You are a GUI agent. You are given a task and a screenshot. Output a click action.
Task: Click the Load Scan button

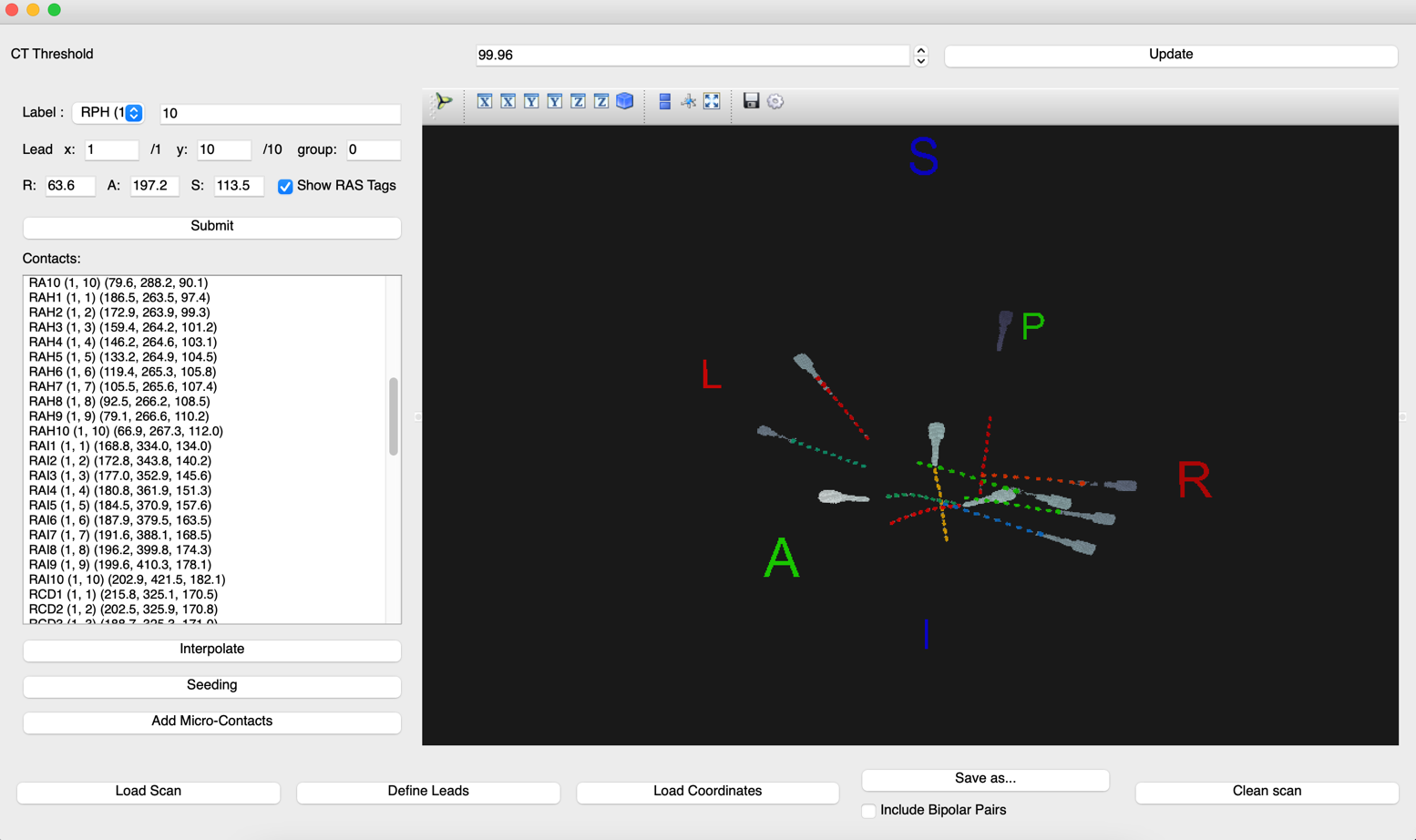click(149, 792)
